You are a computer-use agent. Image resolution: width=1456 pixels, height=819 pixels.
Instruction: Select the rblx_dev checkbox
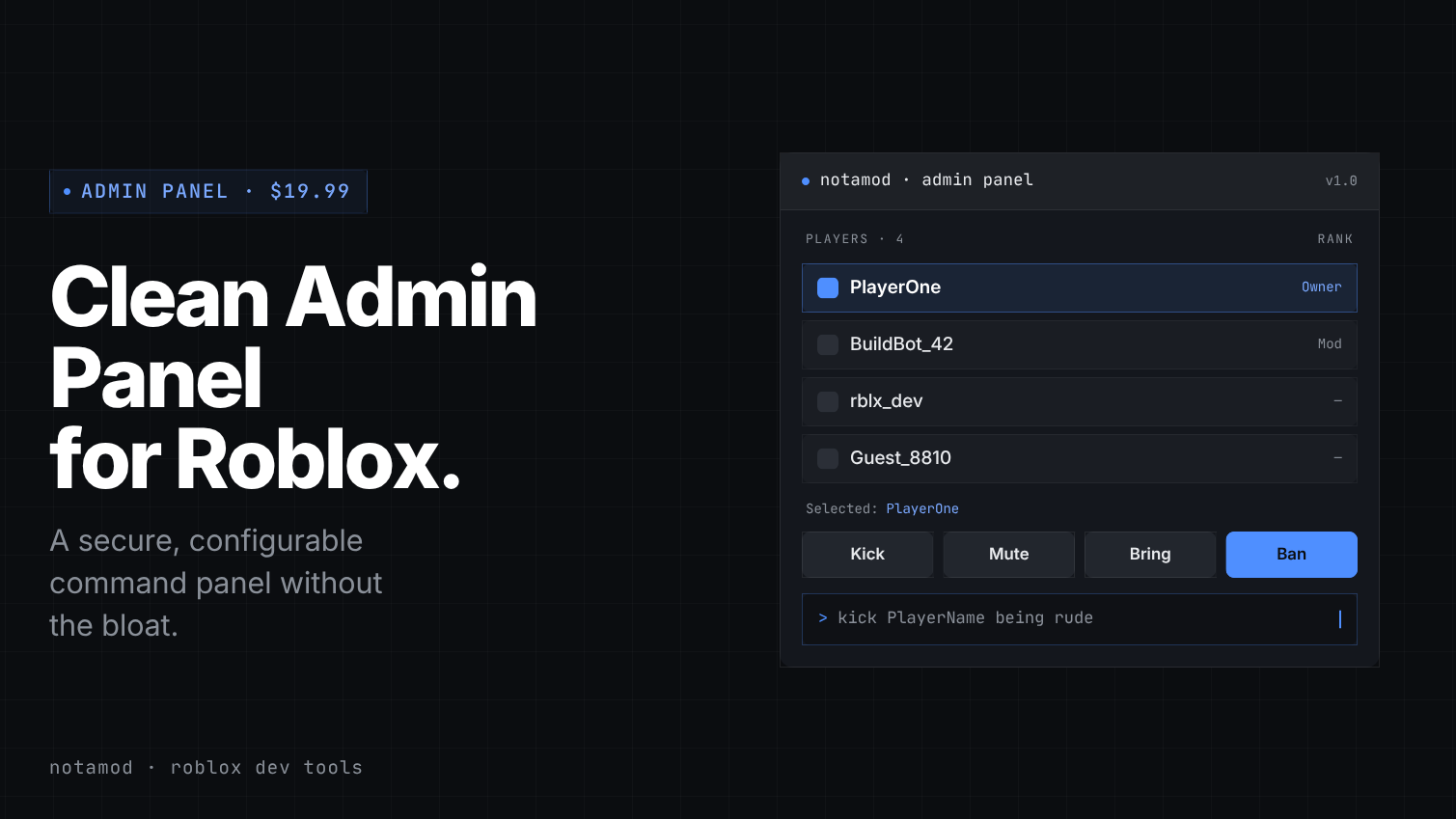[828, 401]
